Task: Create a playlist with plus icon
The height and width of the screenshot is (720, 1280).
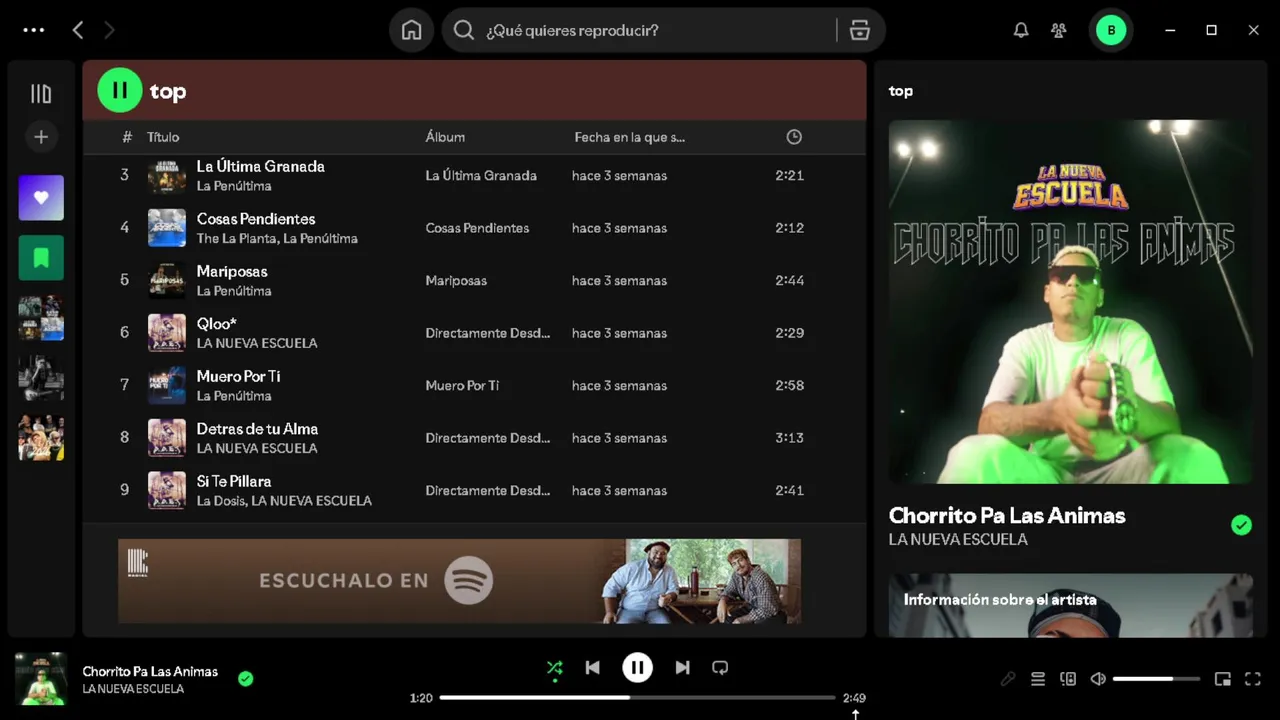Action: pos(41,137)
